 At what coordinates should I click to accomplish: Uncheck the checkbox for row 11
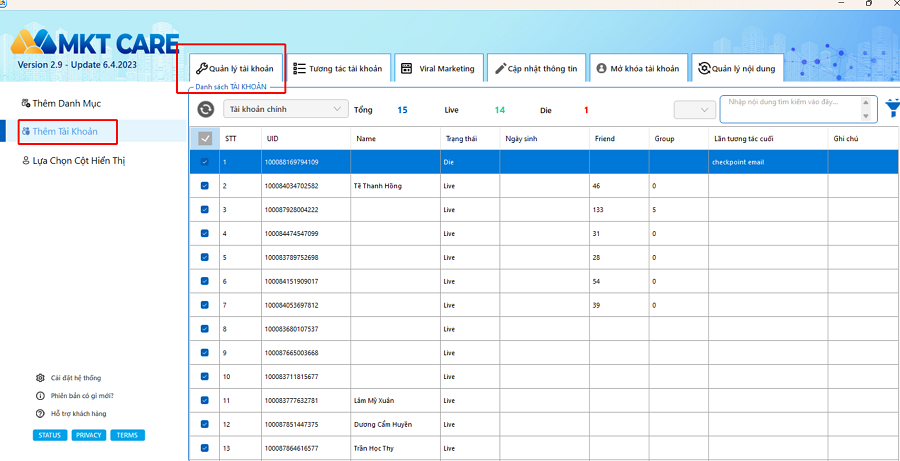click(205, 400)
